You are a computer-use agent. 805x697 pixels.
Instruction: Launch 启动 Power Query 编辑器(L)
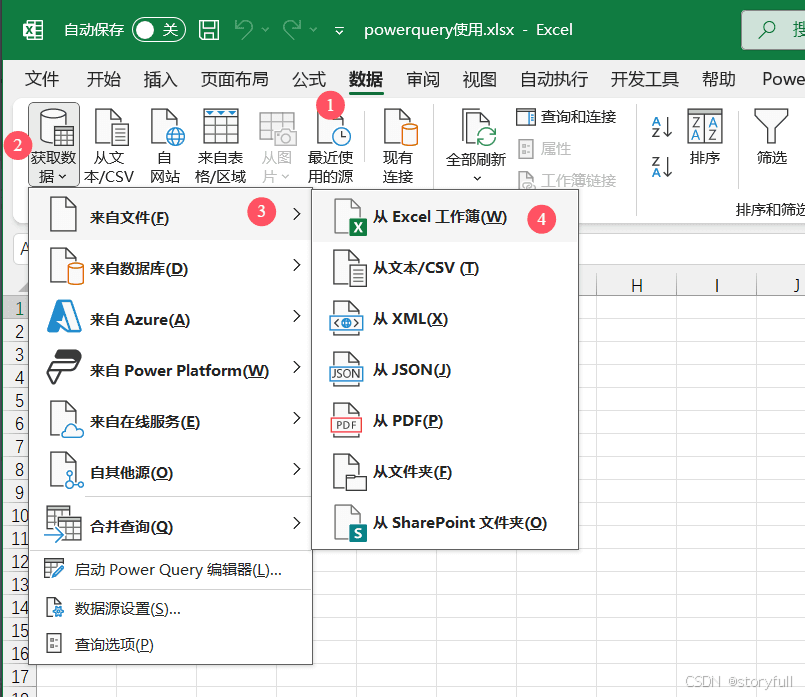(170, 570)
